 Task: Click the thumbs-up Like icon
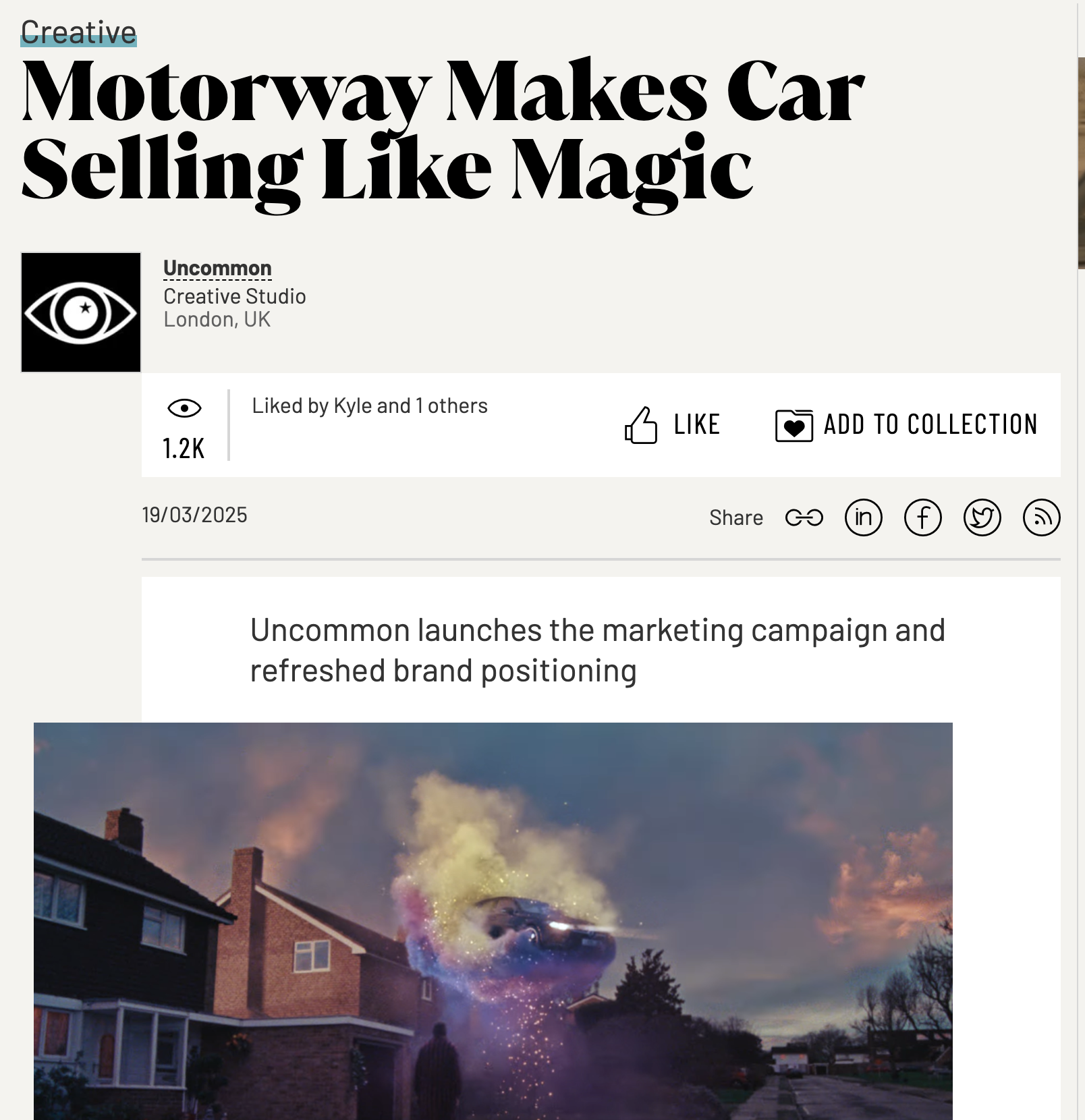[640, 425]
